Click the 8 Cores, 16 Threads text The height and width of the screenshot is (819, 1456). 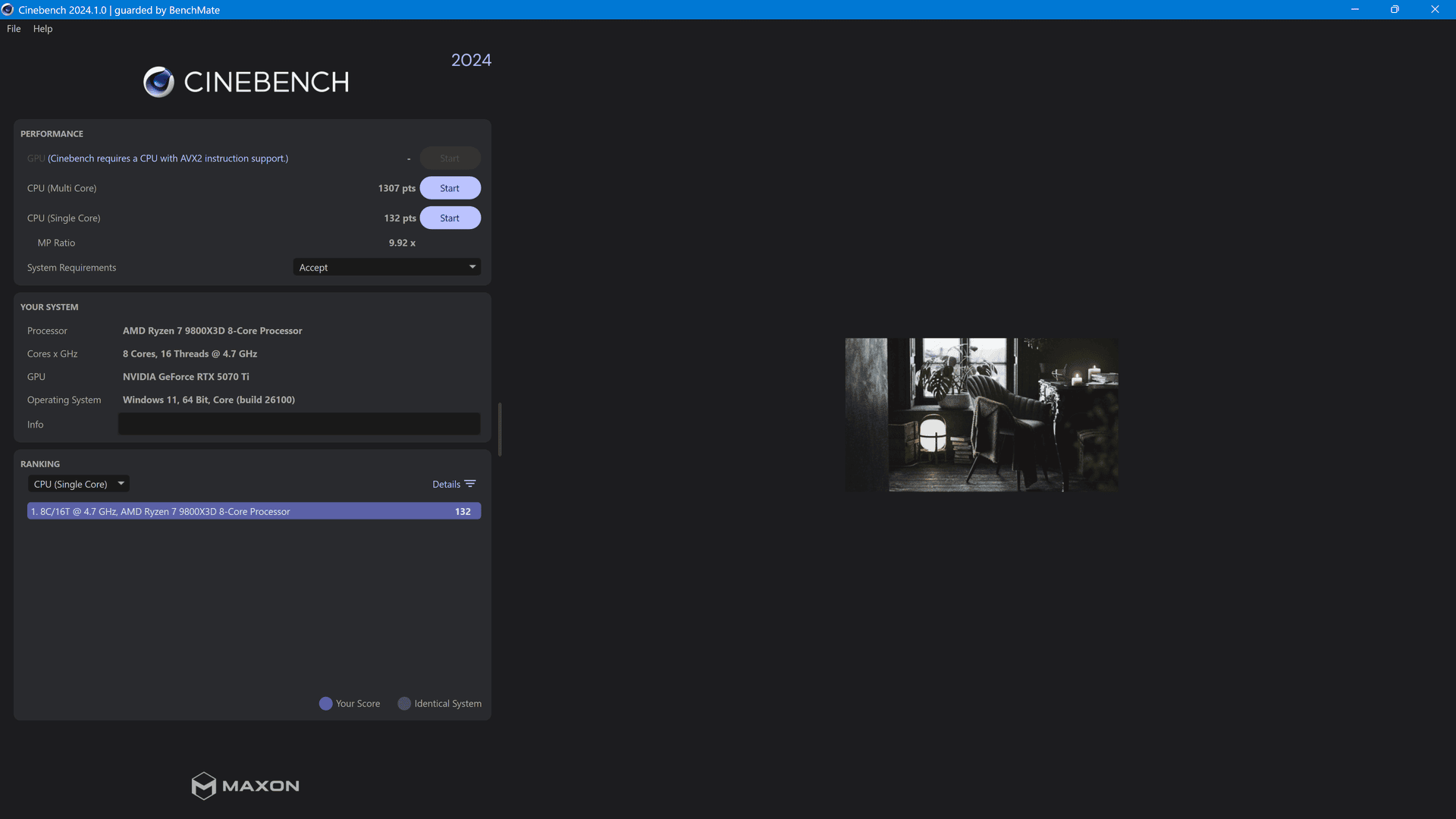(x=190, y=354)
